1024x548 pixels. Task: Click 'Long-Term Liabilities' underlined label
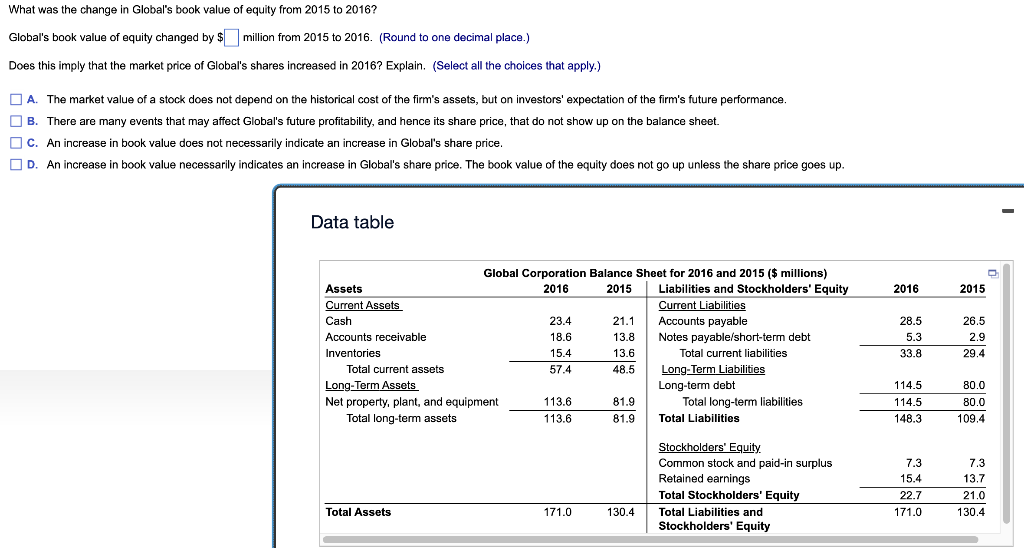coord(713,369)
